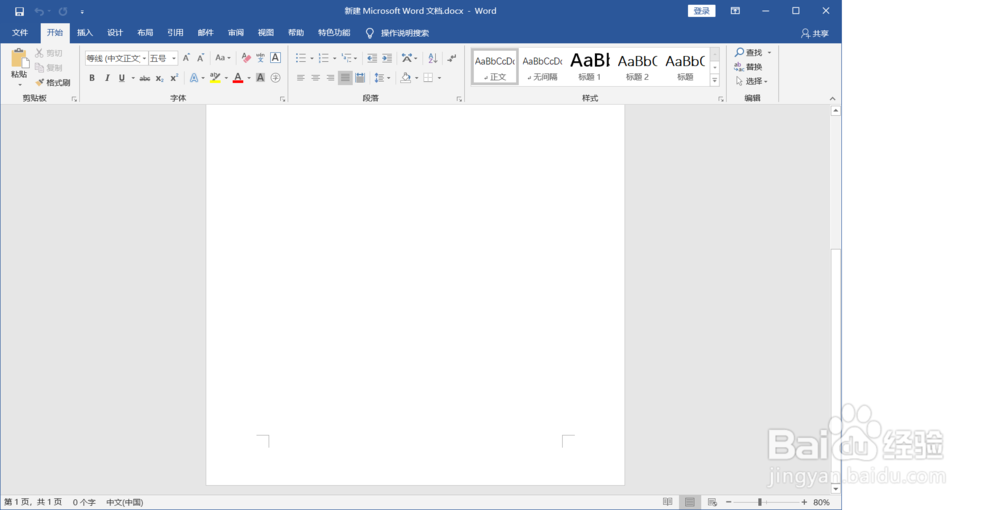Open the font size (五号) dropdown
The image size is (1000, 510).
point(173,58)
